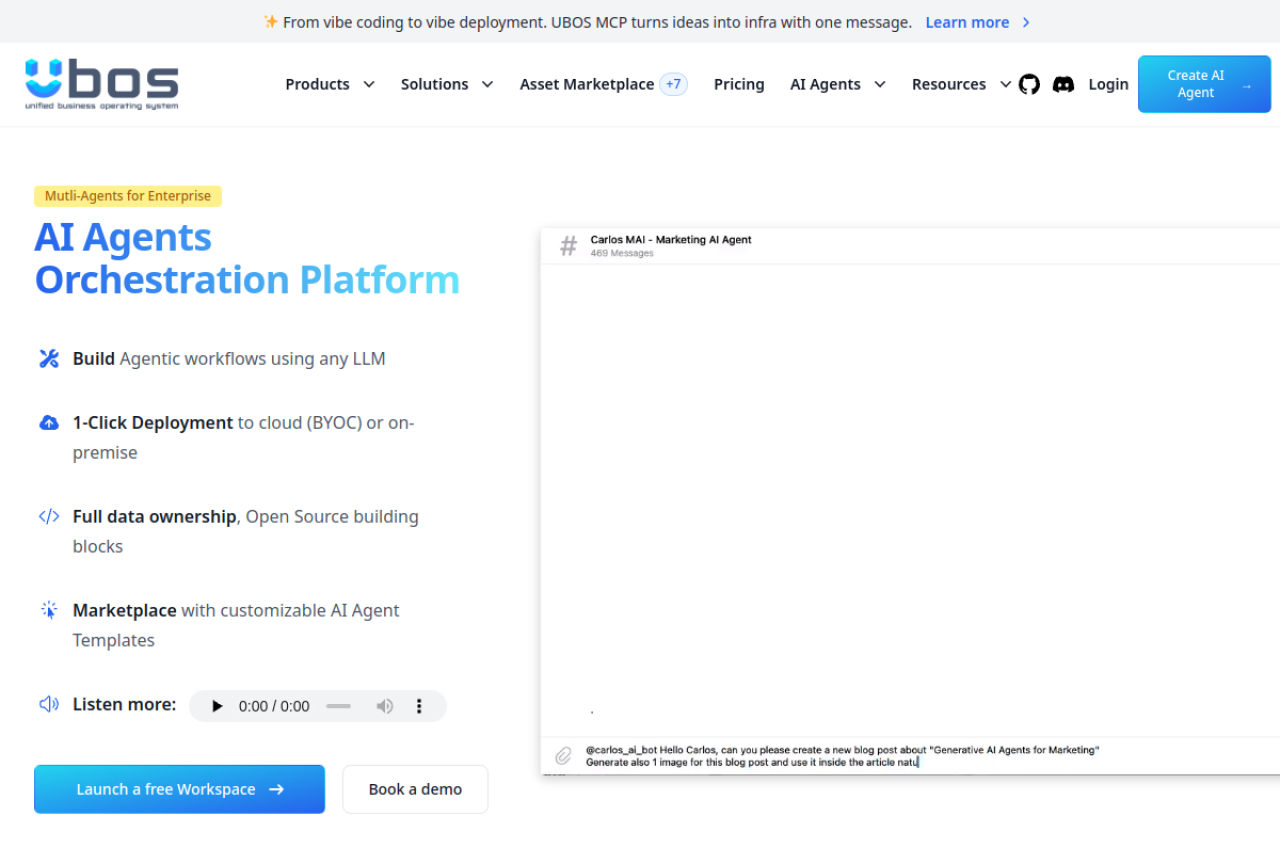Click the 0:00 / 0:00 audio time display
Viewport: 1280px width, 853px height.
tap(274, 706)
